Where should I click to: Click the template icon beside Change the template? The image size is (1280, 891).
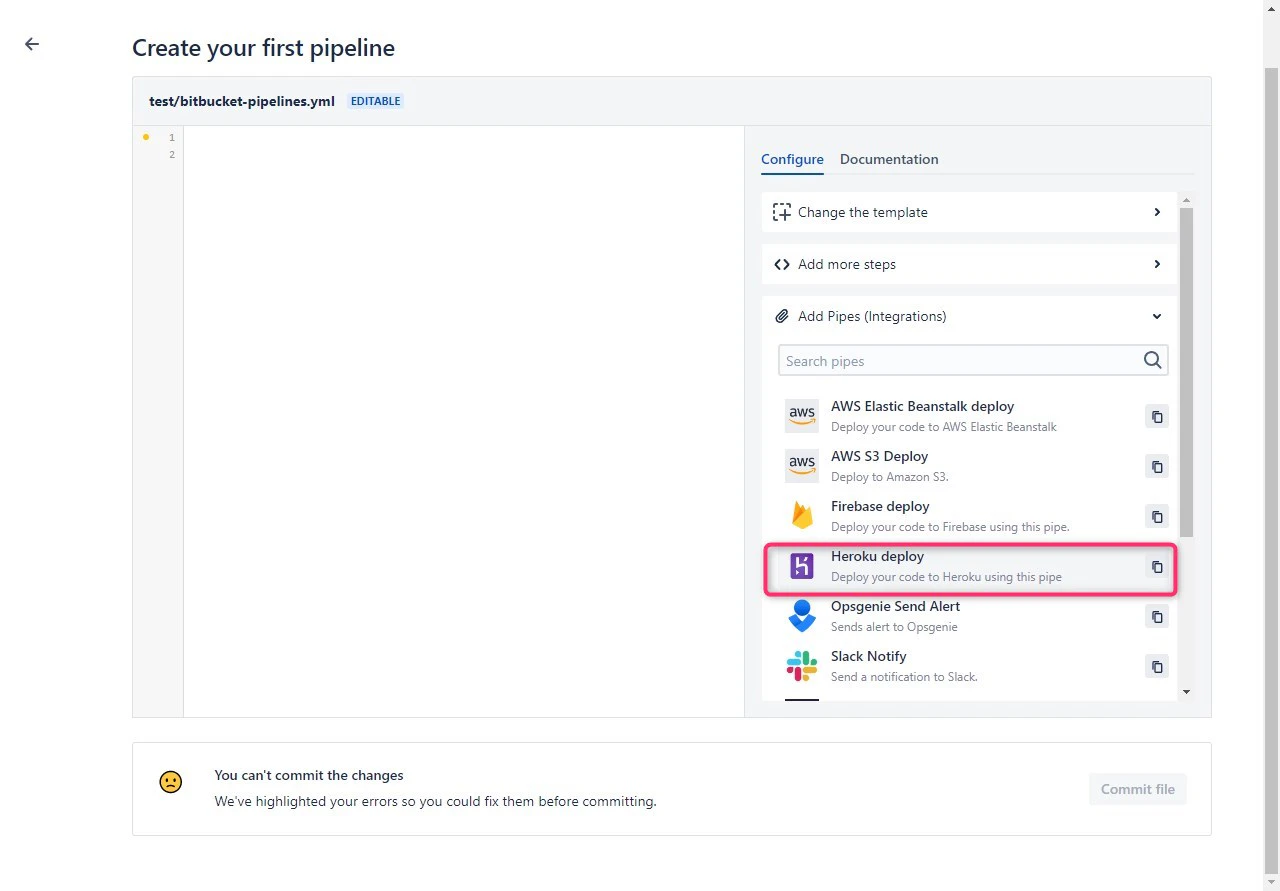[x=782, y=212]
